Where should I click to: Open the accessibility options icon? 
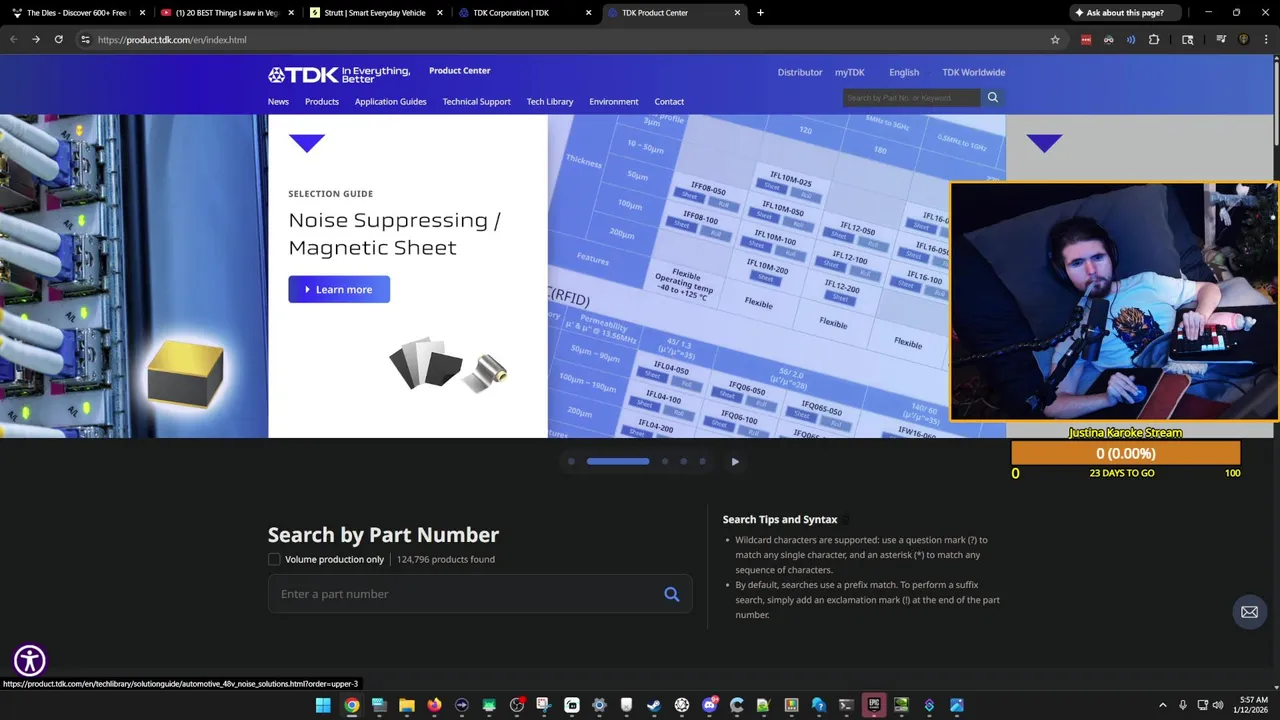[30, 660]
